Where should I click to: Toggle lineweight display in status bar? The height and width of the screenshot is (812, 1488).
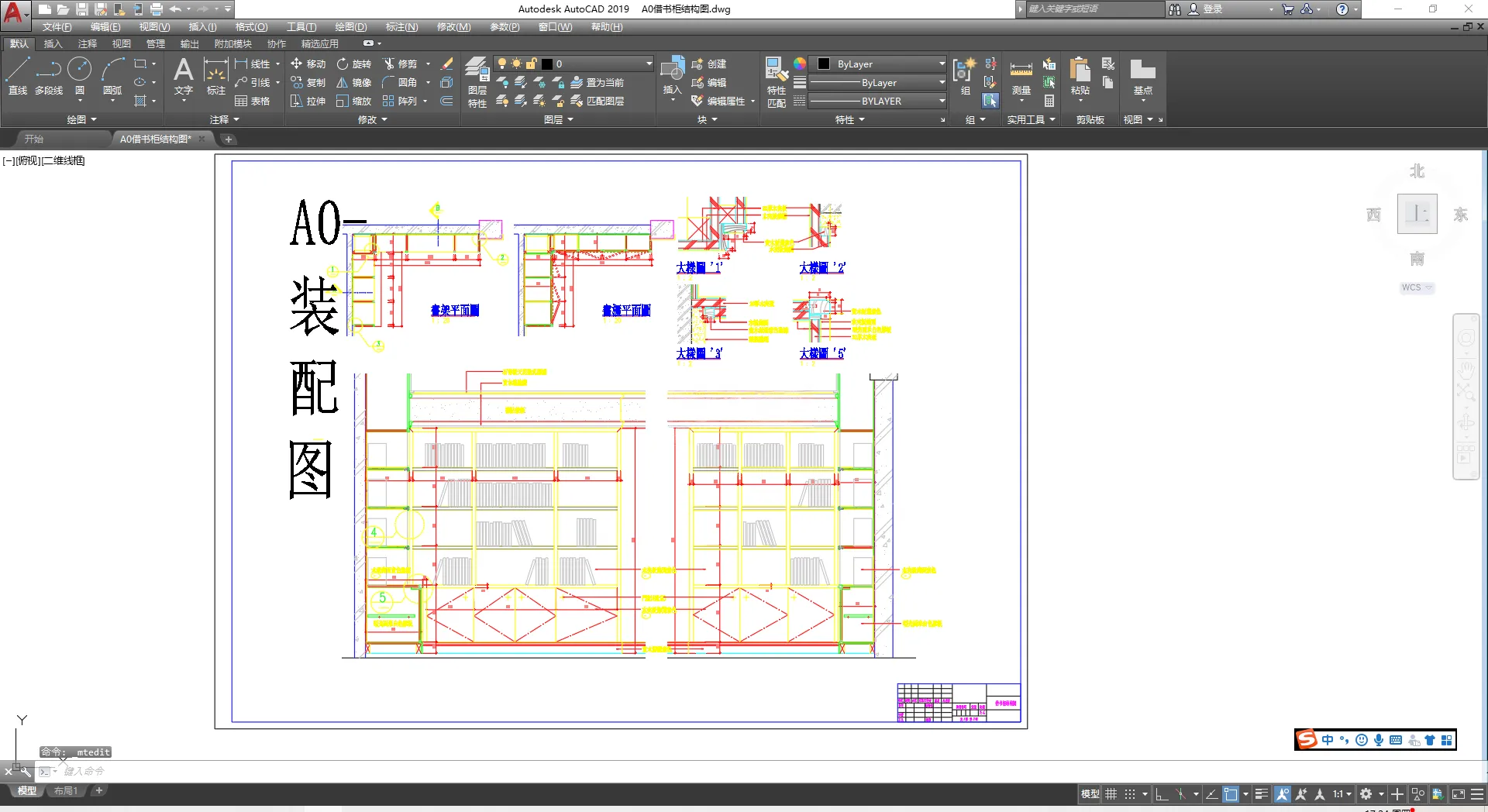tap(1261, 794)
